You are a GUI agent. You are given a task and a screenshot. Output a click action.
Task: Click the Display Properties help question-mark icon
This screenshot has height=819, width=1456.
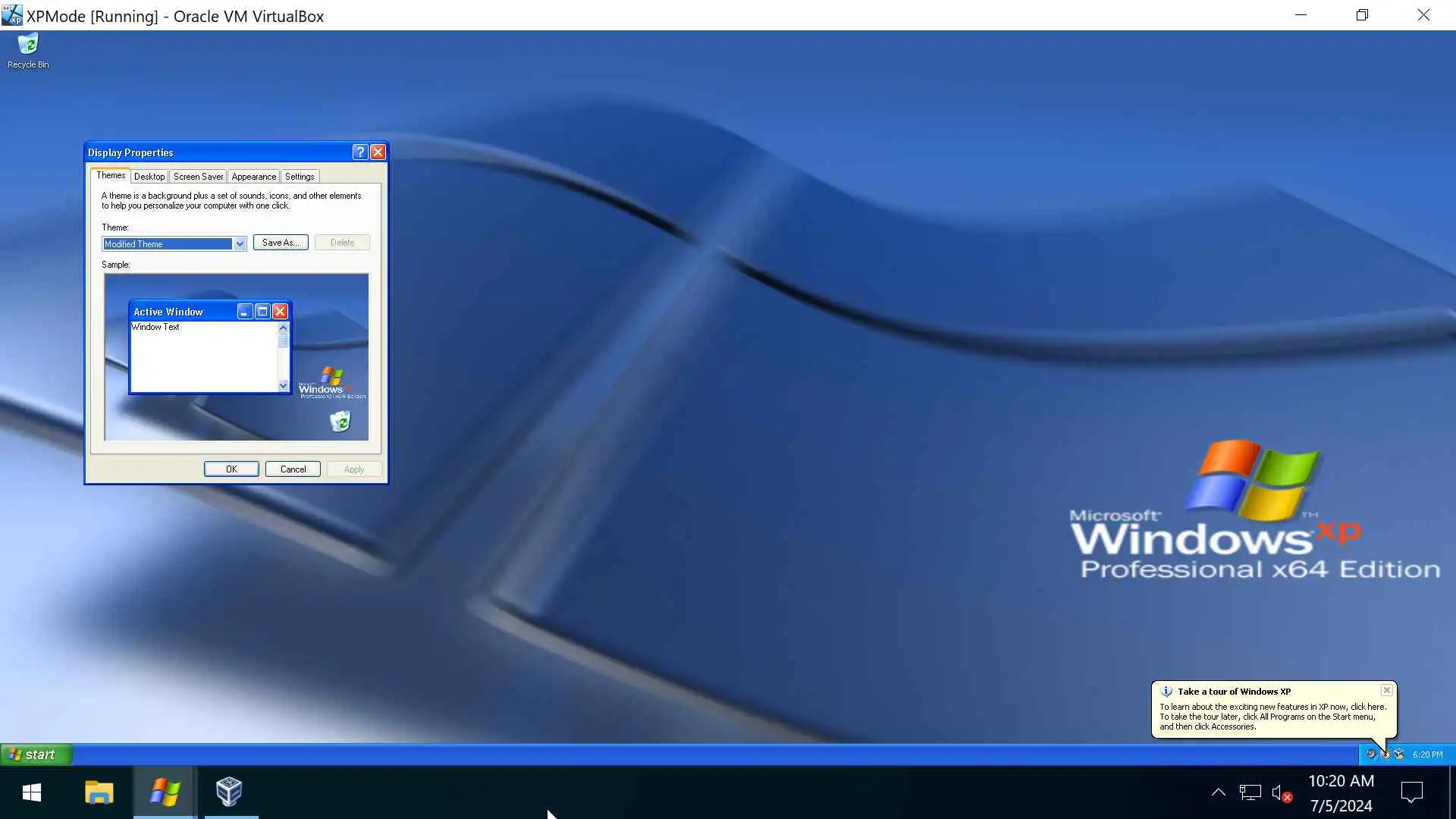pyautogui.click(x=360, y=152)
